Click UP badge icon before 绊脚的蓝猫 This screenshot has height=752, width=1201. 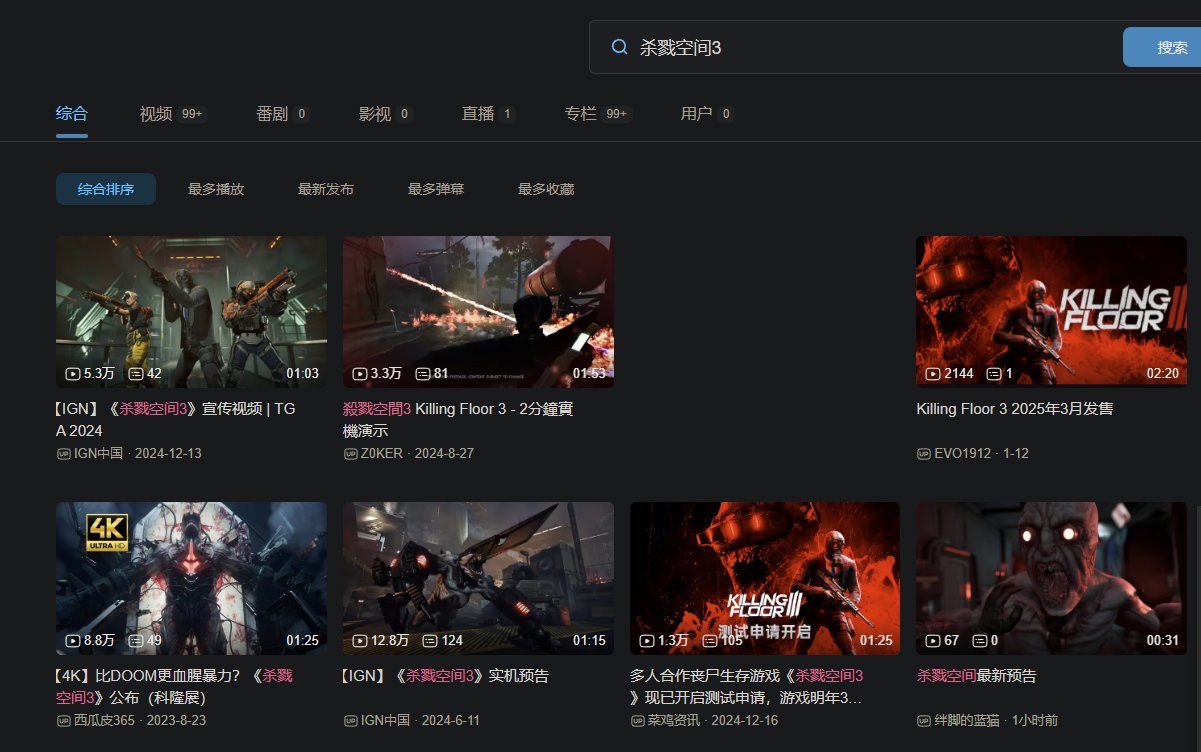(x=924, y=721)
